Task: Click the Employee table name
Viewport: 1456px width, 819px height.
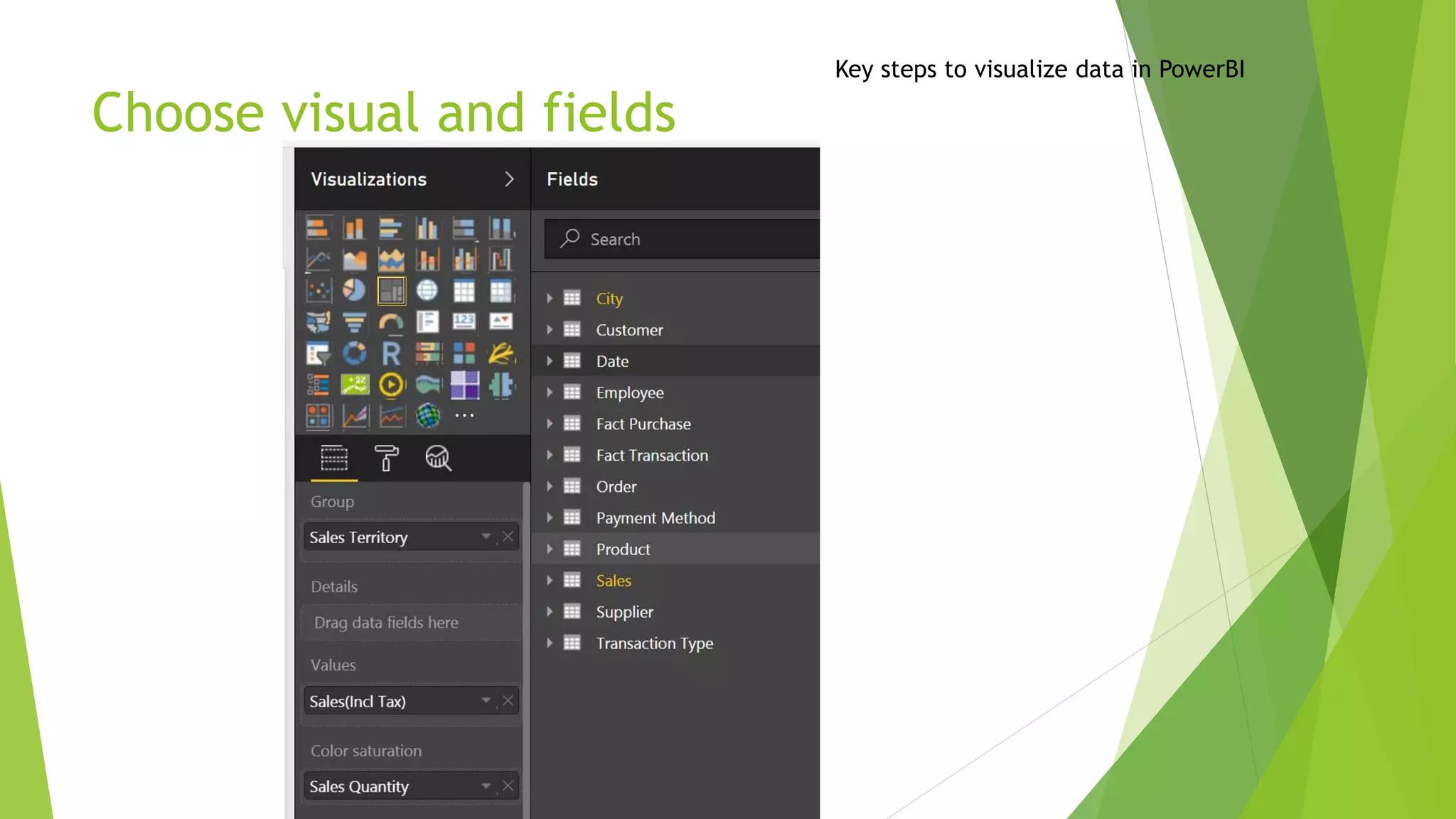Action: coord(630,393)
